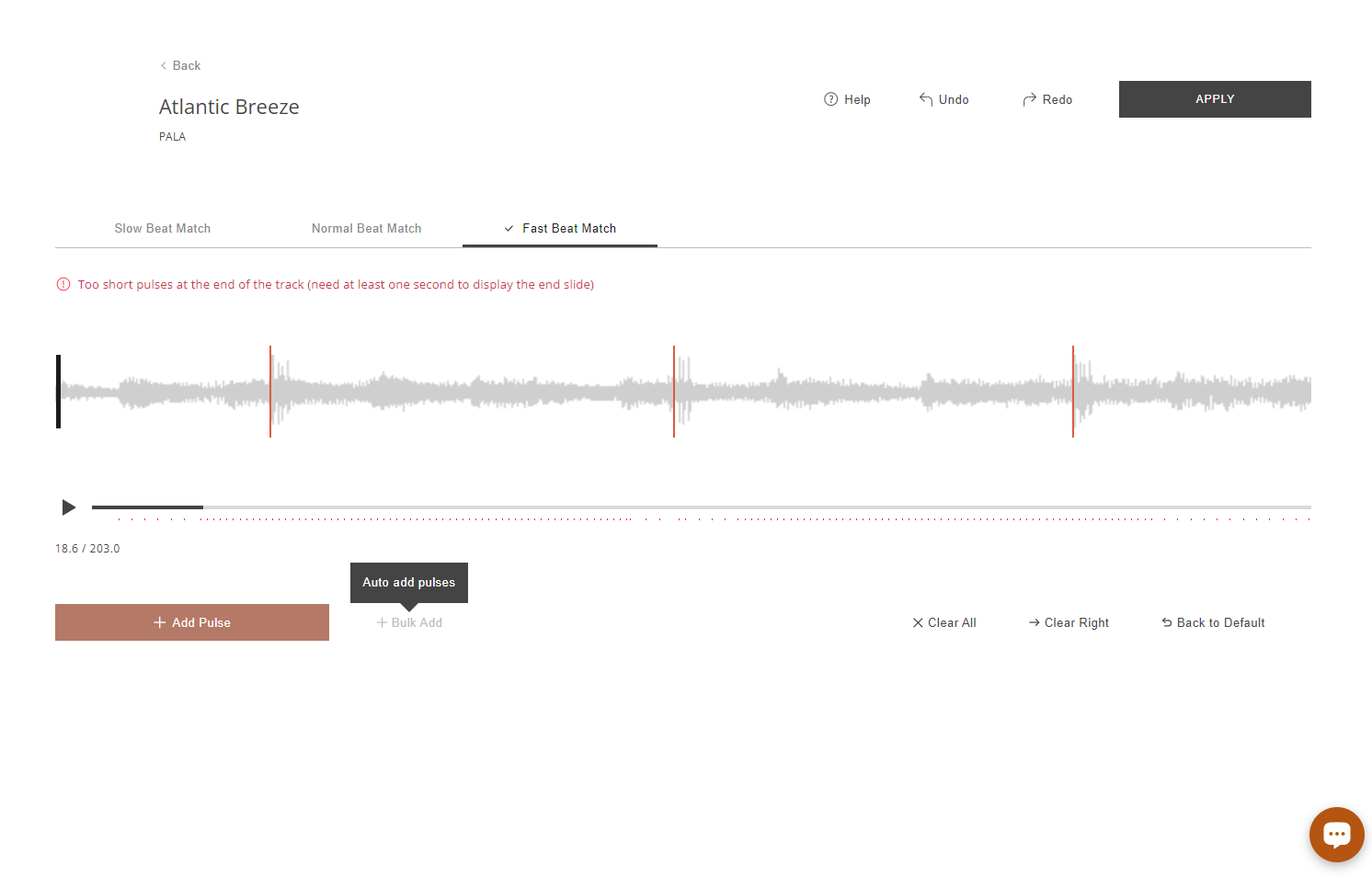This screenshot has width=1372, height=877.
Task: Reset pulses with Back to Default
Action: pos(1213,622)
